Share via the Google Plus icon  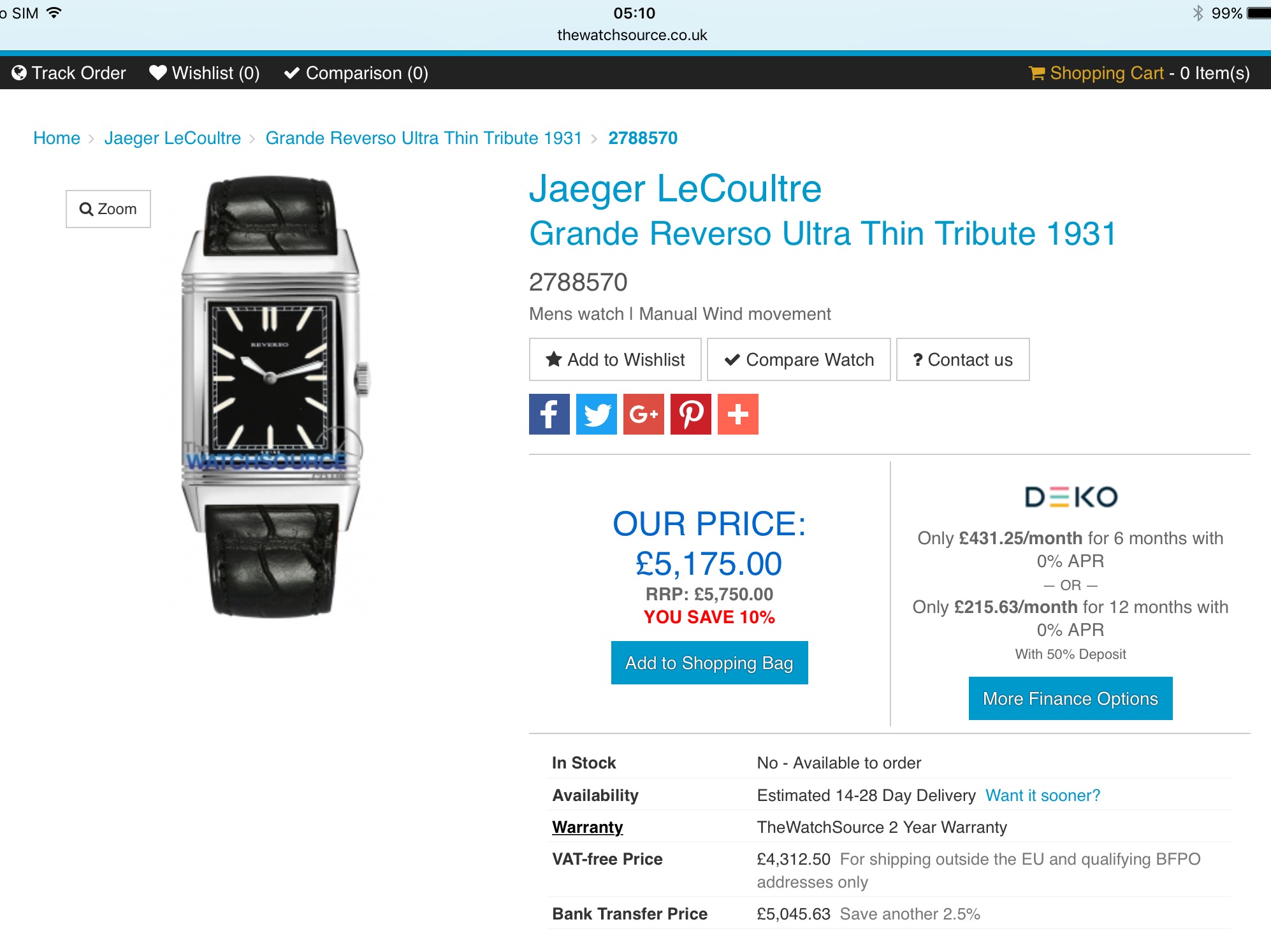(x=643, y=414)
